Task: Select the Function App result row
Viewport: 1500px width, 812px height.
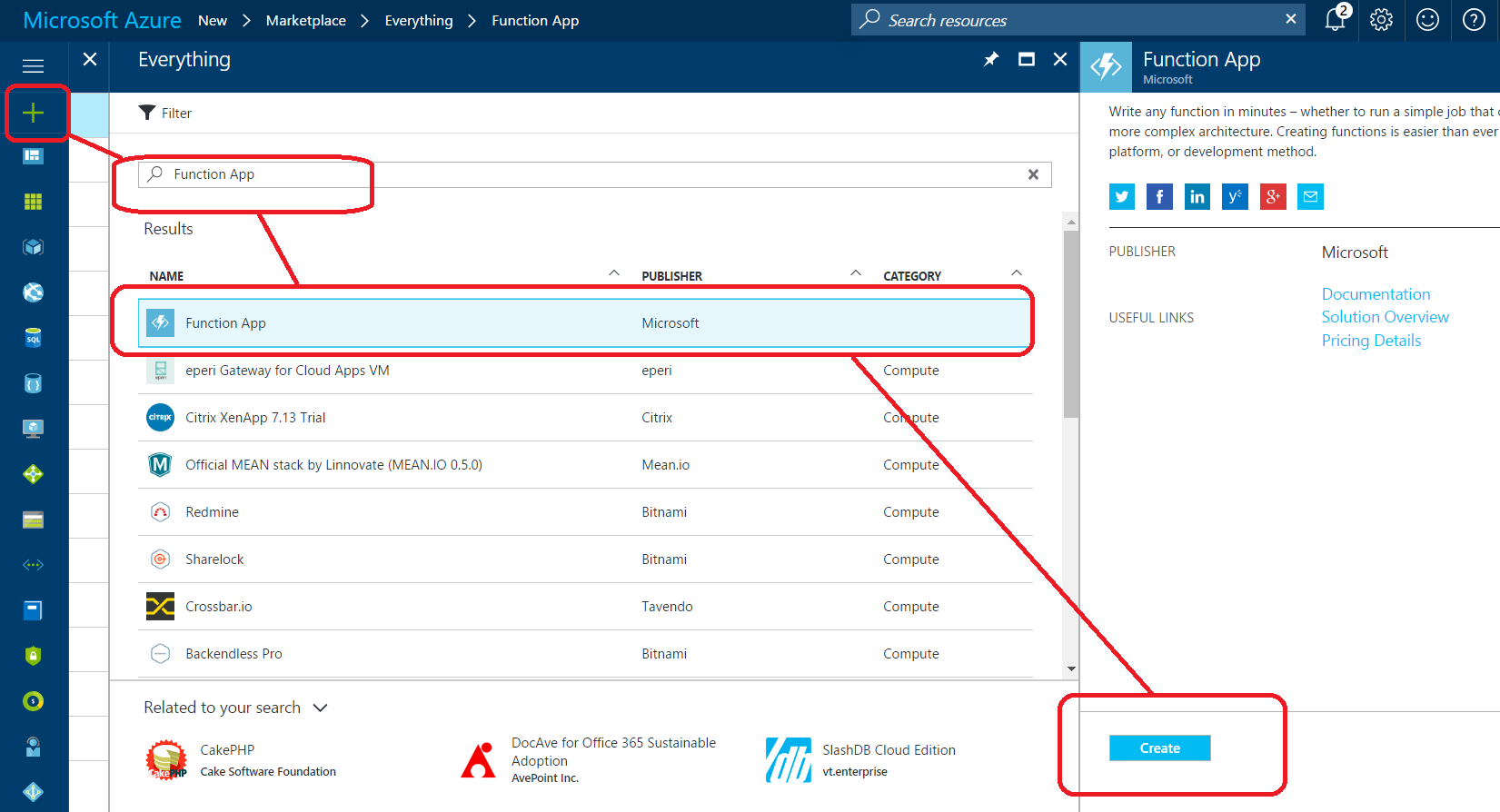Action: pos(585,323)
